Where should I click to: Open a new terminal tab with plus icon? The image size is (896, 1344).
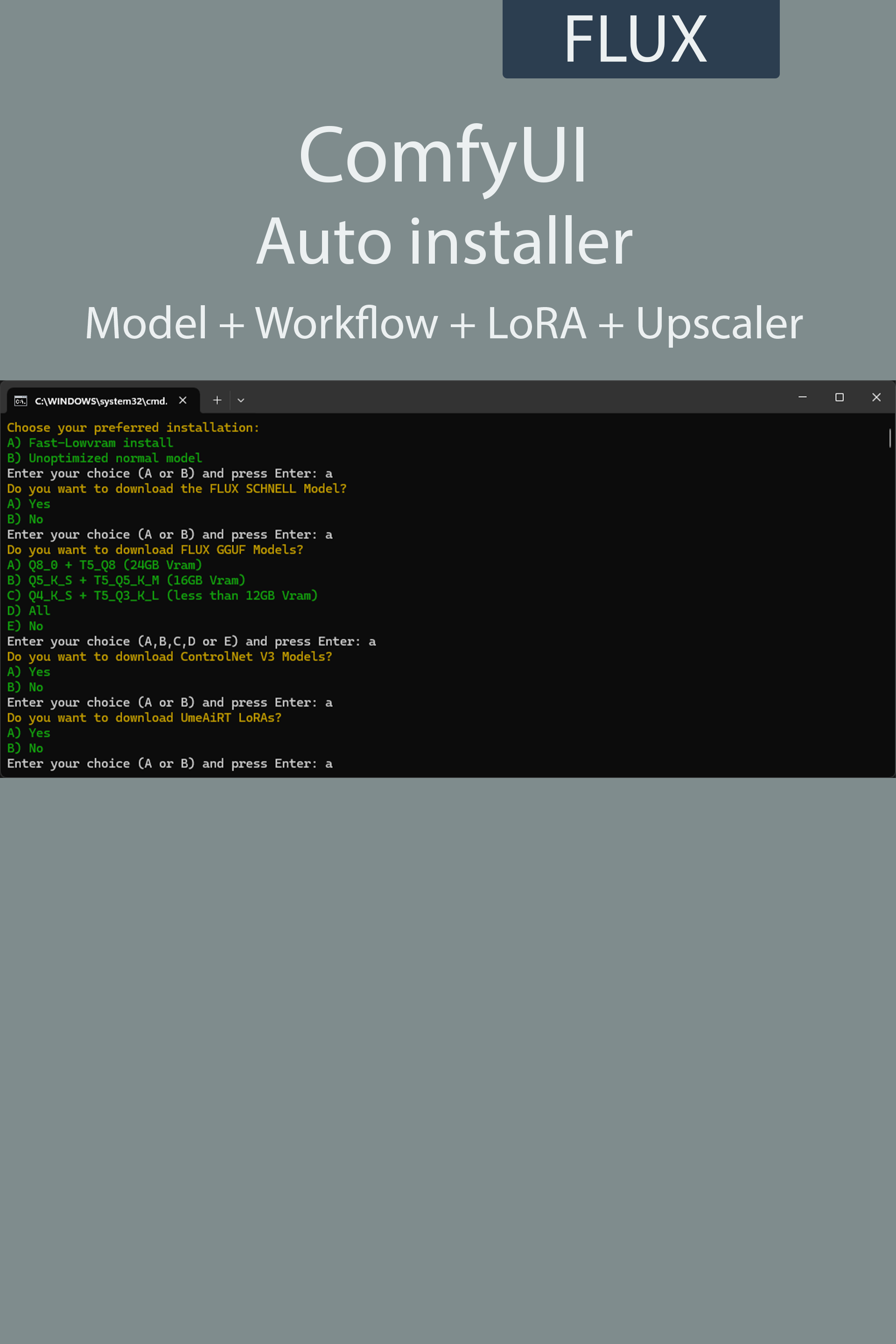click(217, 400)
